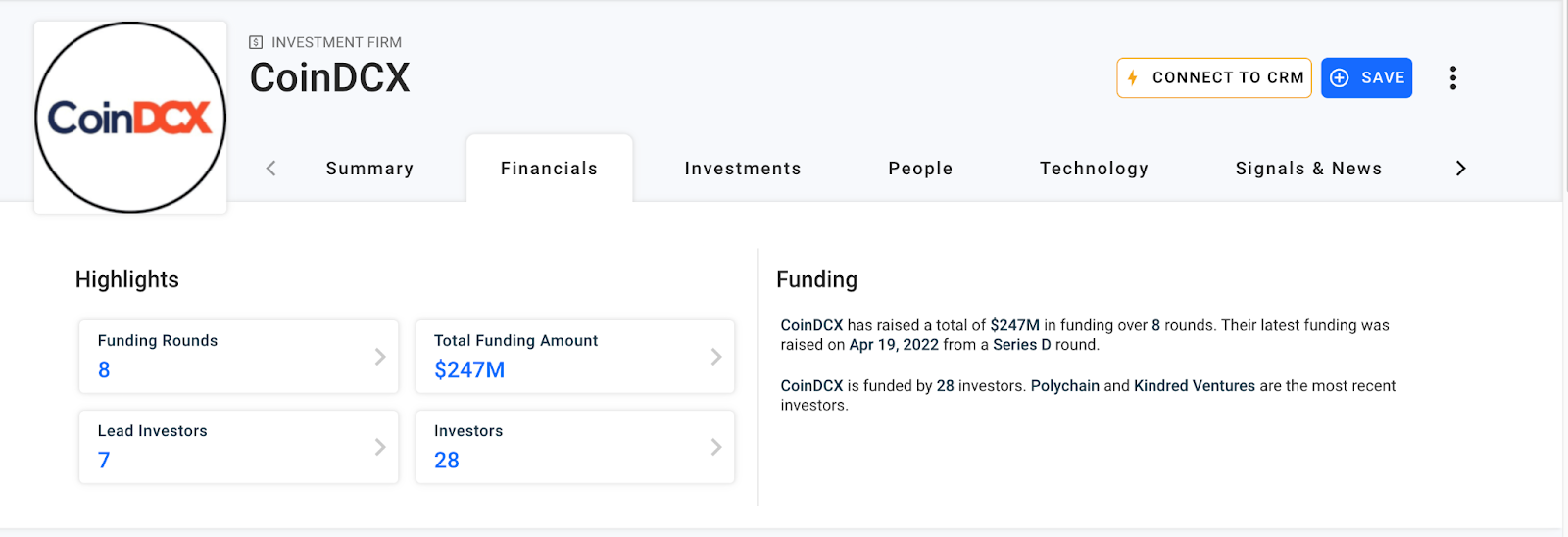Screen dimensions: 1568x537
Task: Switch to the Summary tab
Action: pos(369,169)
